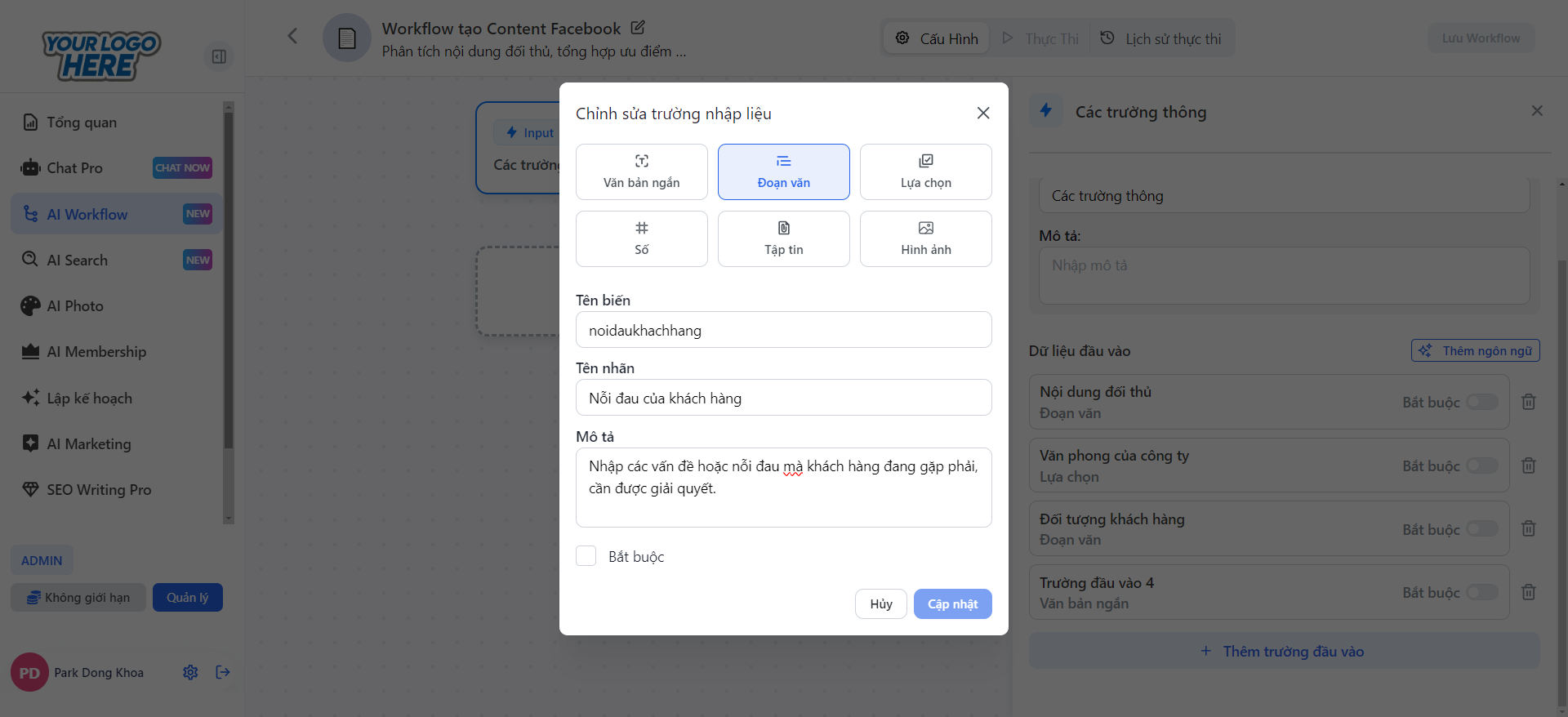Click the Tên biến input field
This screenshot has height=717, width=1568.
[x=783, y=330]
